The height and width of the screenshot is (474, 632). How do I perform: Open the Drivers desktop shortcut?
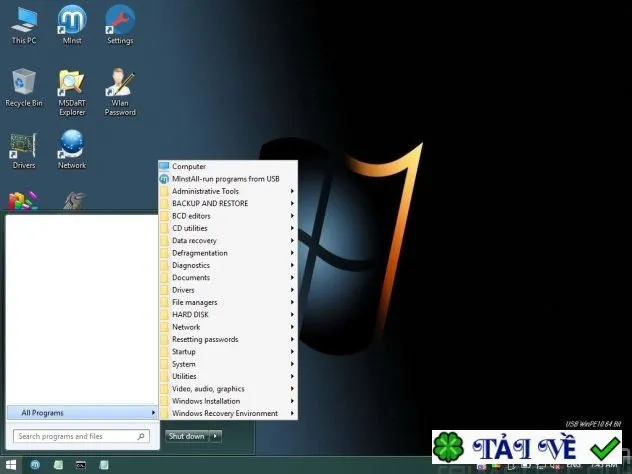click(x=23, y=150)
